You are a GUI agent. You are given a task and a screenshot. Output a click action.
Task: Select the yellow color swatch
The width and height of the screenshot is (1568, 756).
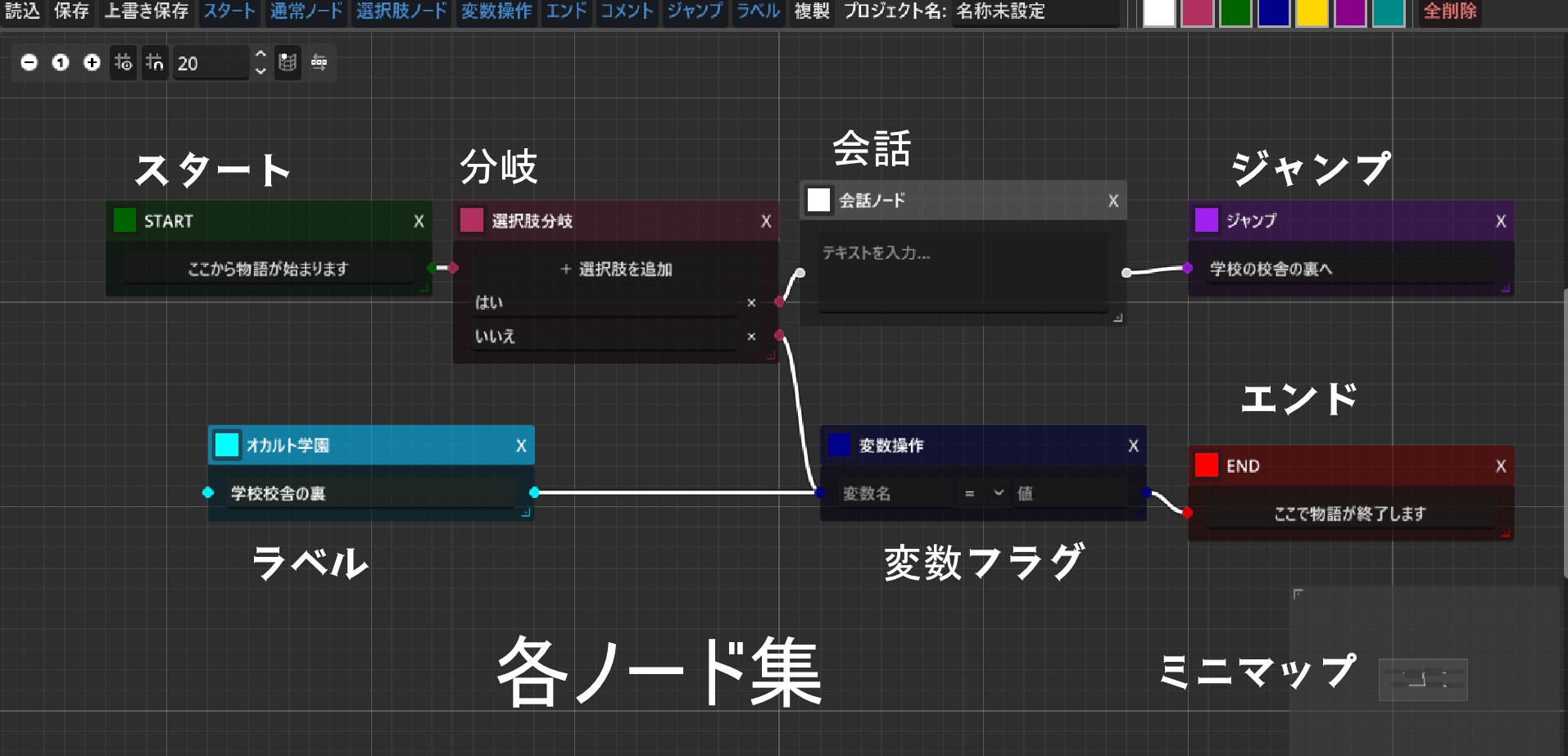click(x=1312, y=12)
